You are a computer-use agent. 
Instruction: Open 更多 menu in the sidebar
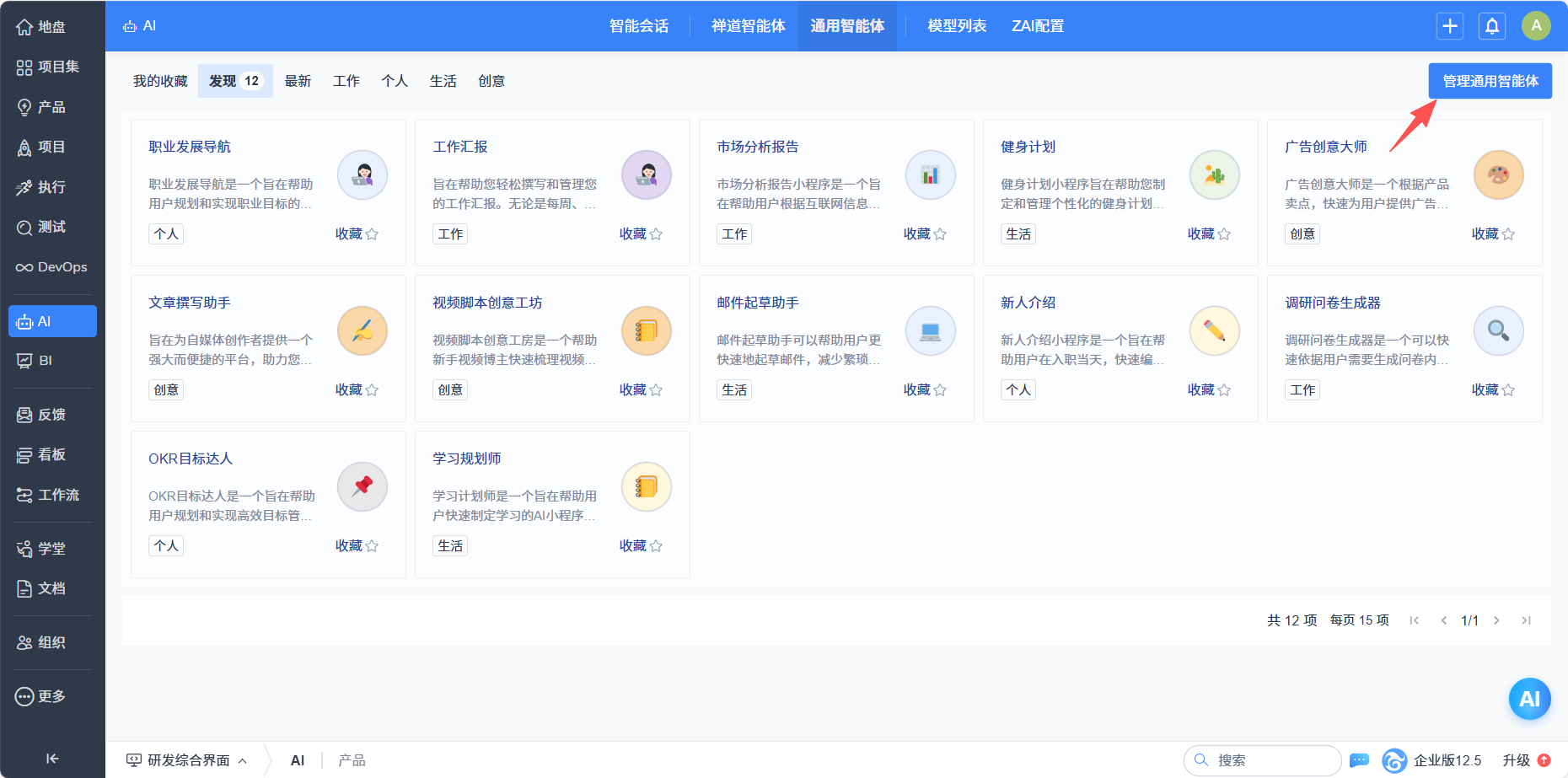click(52, 696)
